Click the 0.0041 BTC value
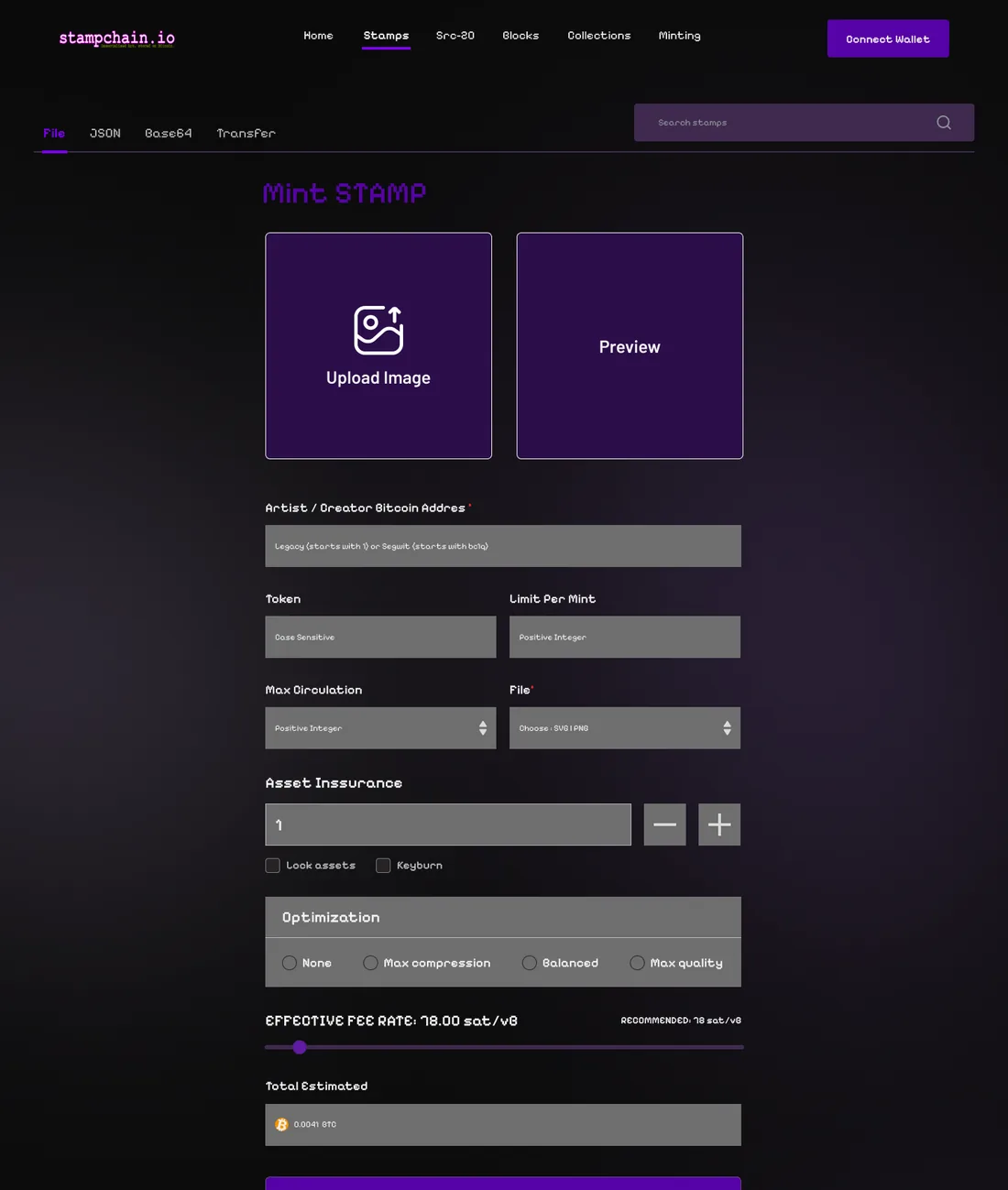 315,1125
